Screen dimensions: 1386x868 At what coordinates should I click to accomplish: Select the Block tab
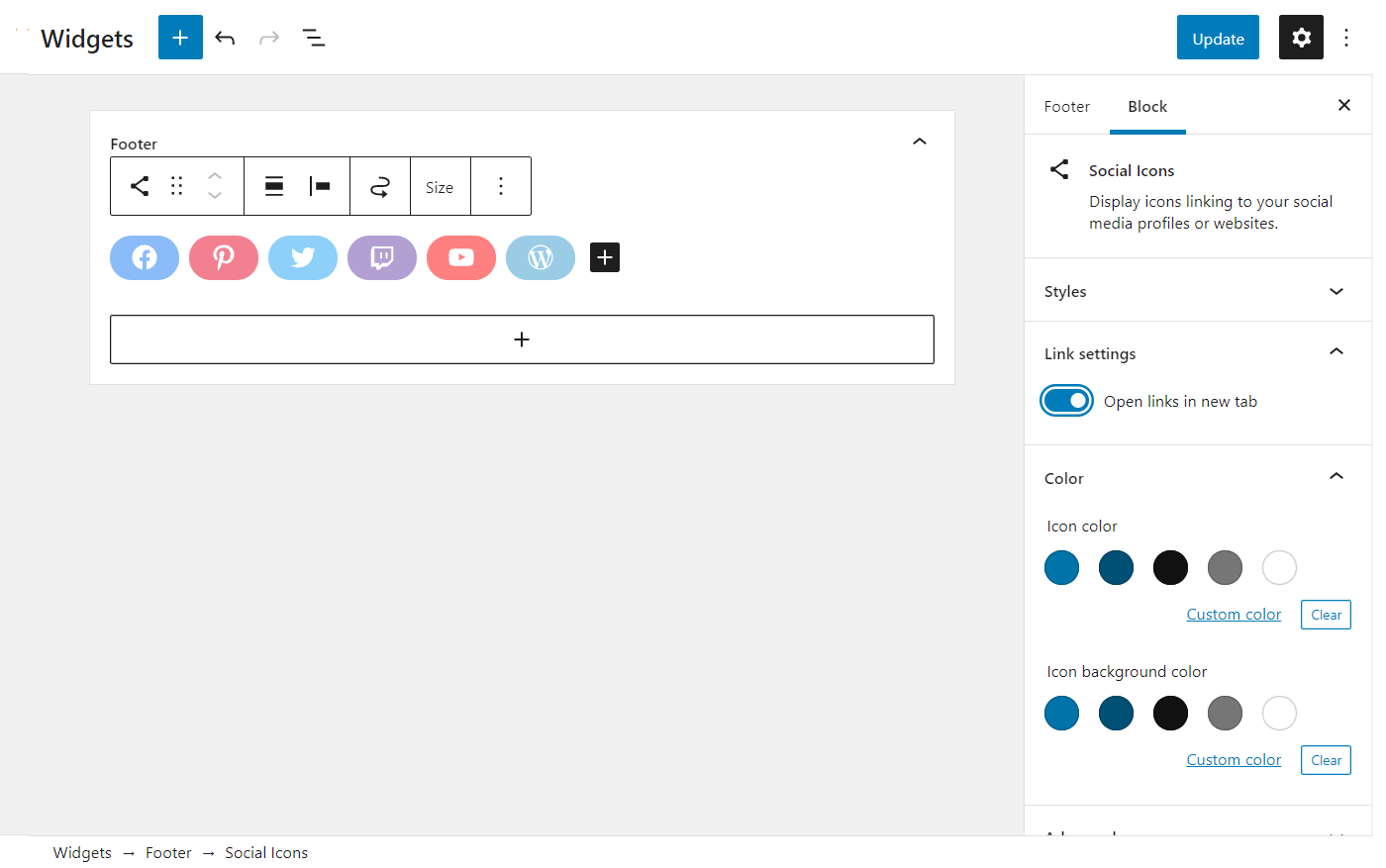tap(1146, 106)
